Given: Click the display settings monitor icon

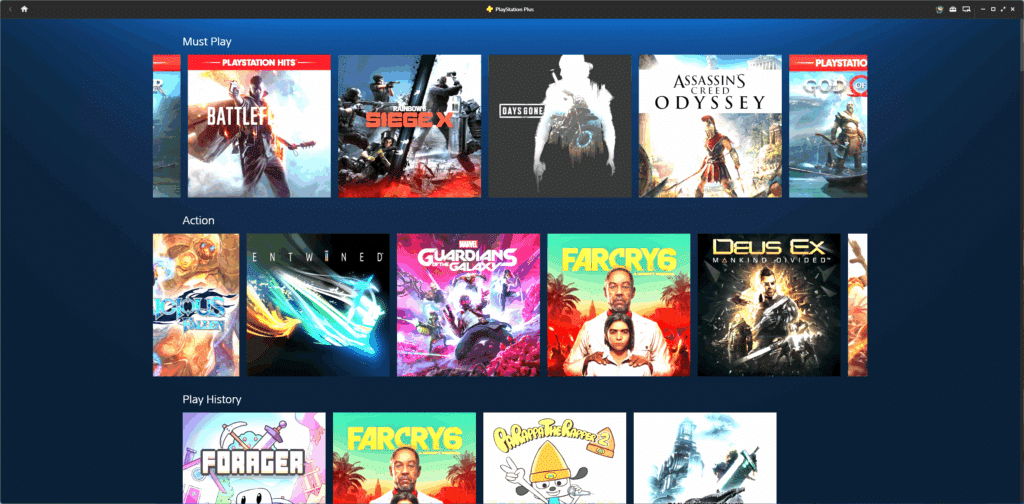Looking at the screenshot, I should click(967, 9).
